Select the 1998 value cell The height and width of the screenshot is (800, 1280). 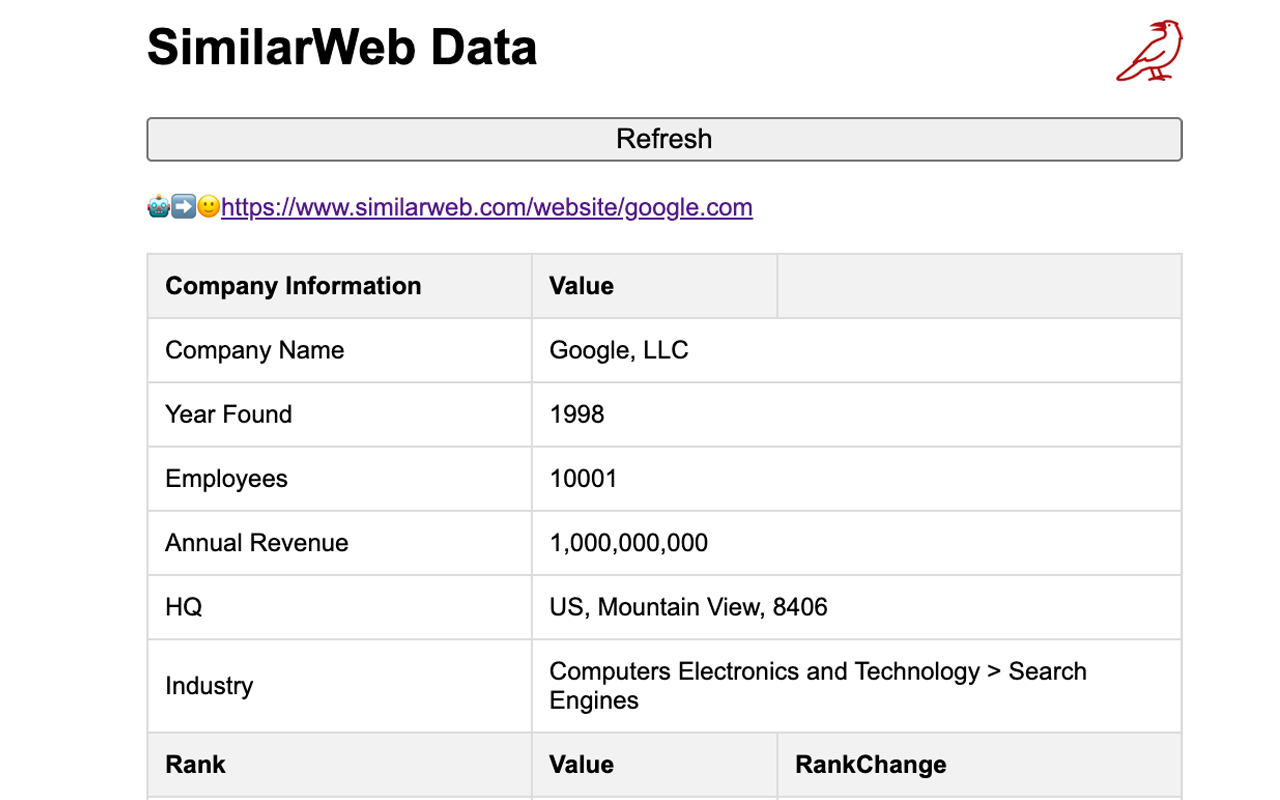click(857, 414)
